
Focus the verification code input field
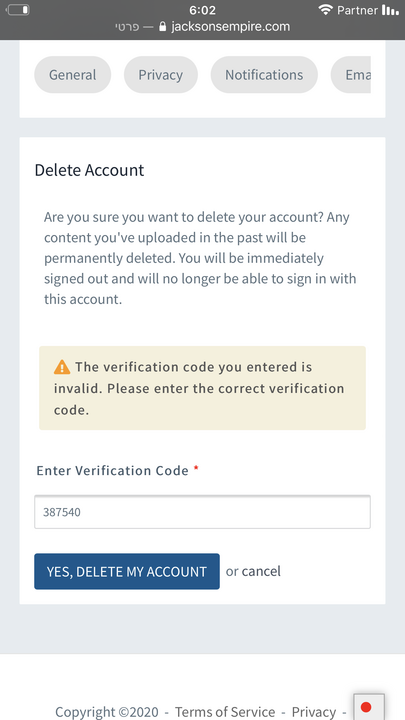202,512
